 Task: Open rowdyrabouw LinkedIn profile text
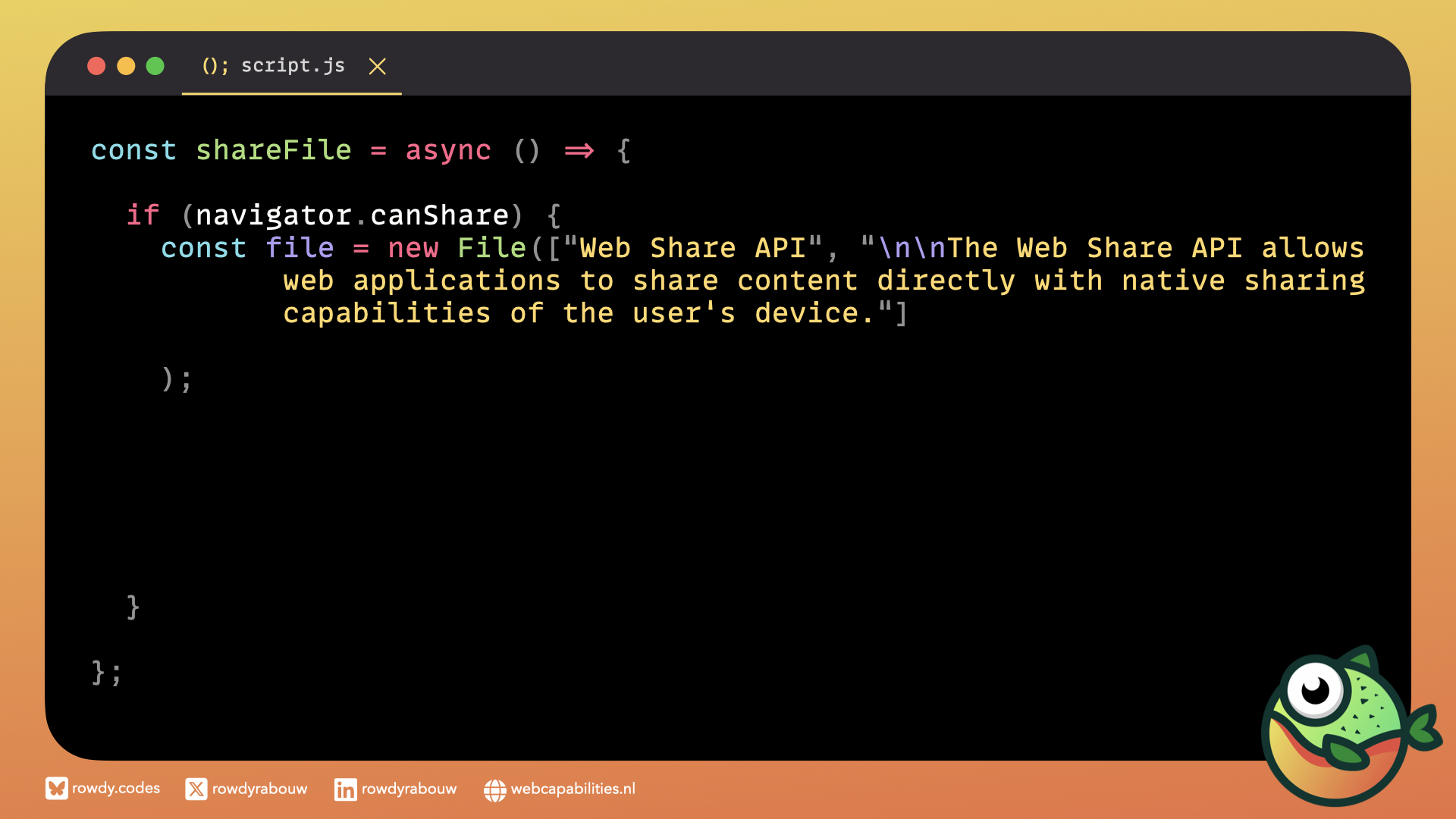(x=409, y=789)
